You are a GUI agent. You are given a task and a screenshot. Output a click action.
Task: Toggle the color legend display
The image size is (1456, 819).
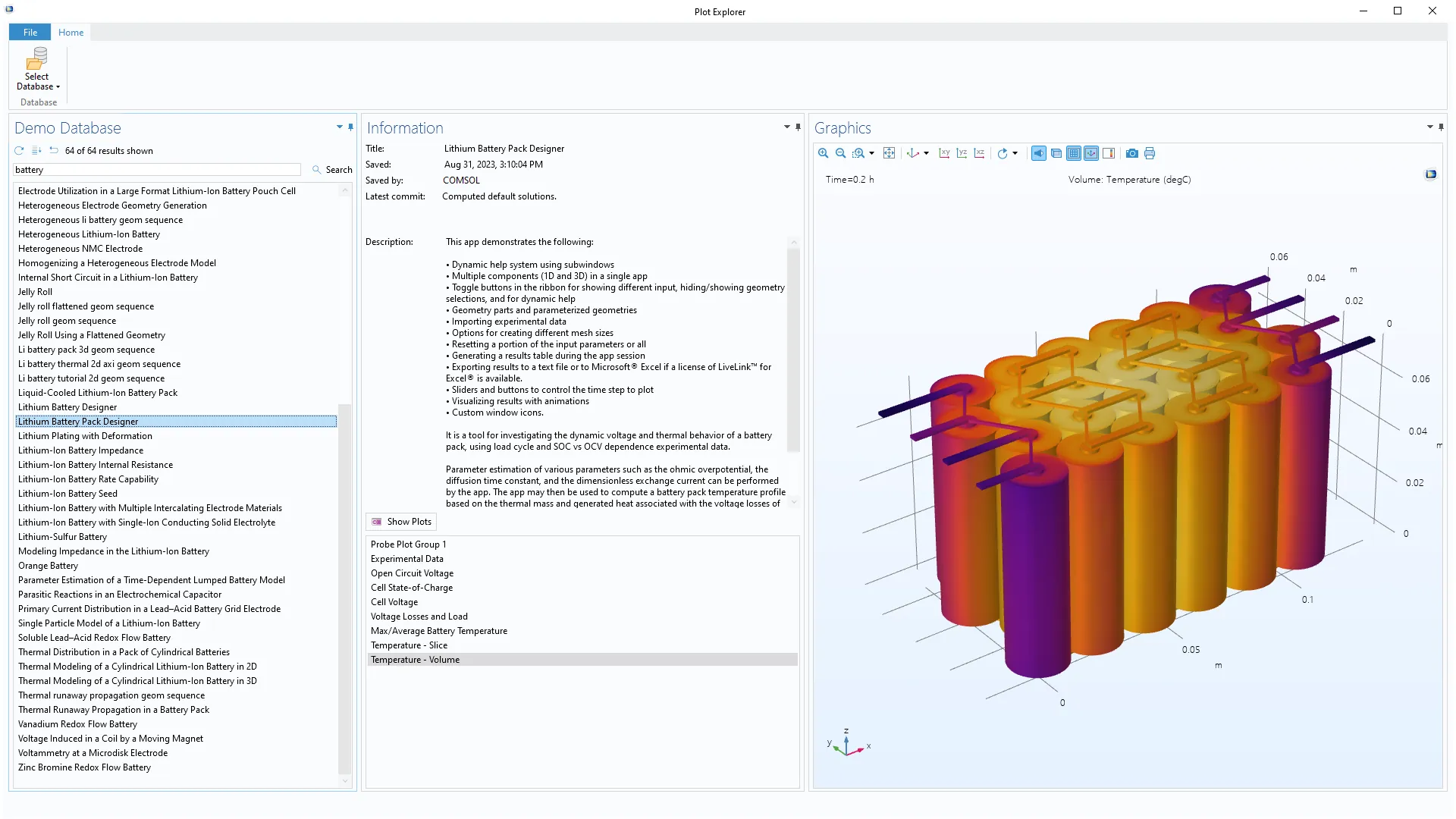tap(1109, 153)
